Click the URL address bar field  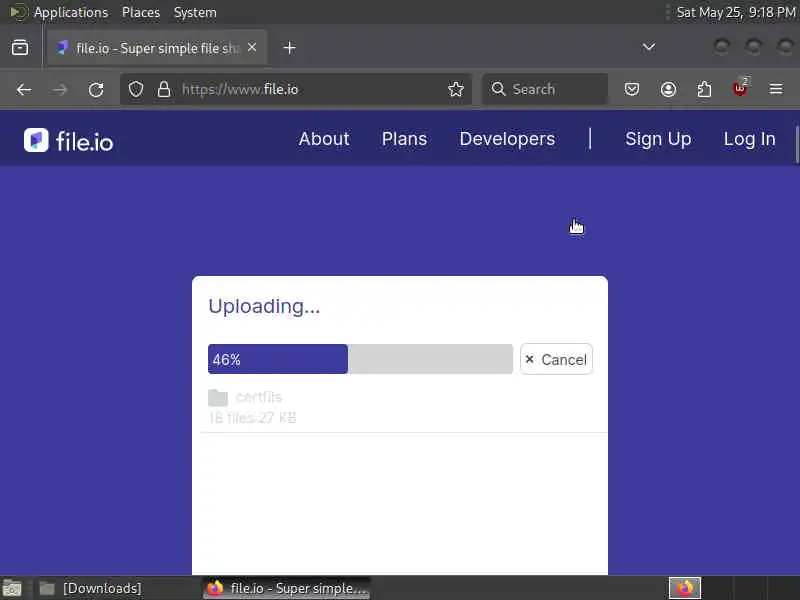click(x=296, y=89)
